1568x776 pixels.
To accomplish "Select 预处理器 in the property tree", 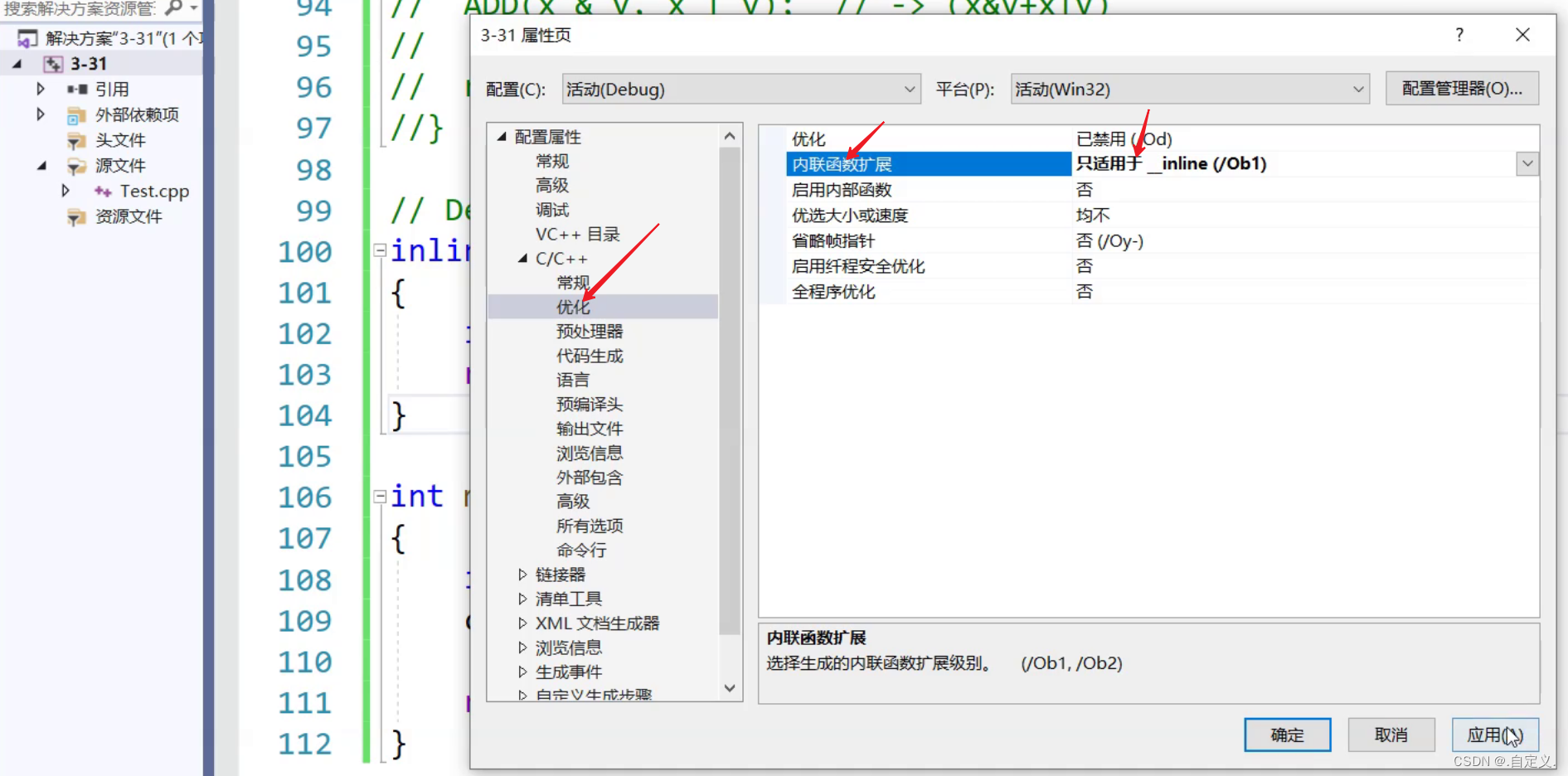I will pyautogui.click(x=590, y=331).
